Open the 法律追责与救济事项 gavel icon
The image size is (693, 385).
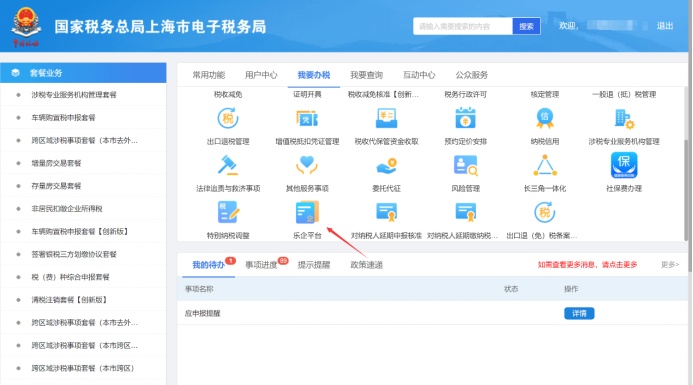tap(228, 165)
